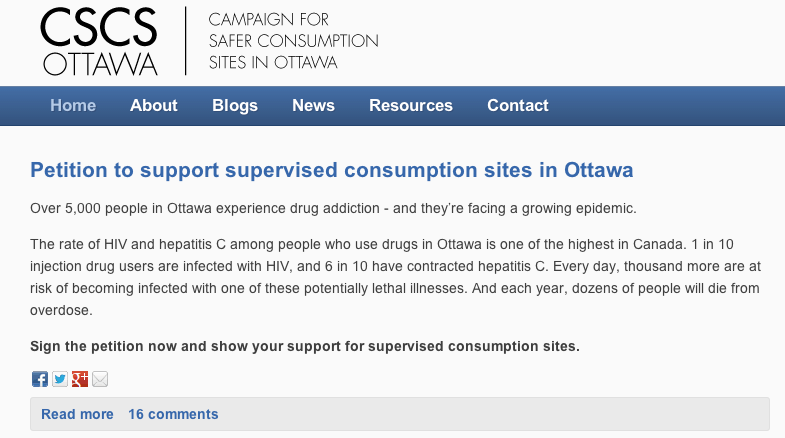Share the petition on Google Plus

(x=80, y=379)
